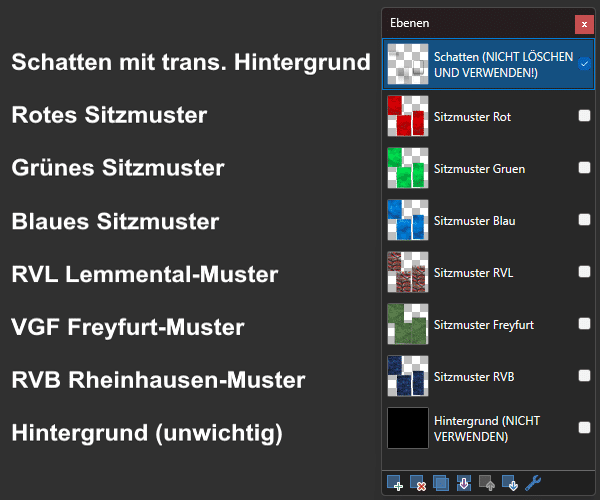Enable visibility of Sitzmuster Gruen layer

click(584, 168)
